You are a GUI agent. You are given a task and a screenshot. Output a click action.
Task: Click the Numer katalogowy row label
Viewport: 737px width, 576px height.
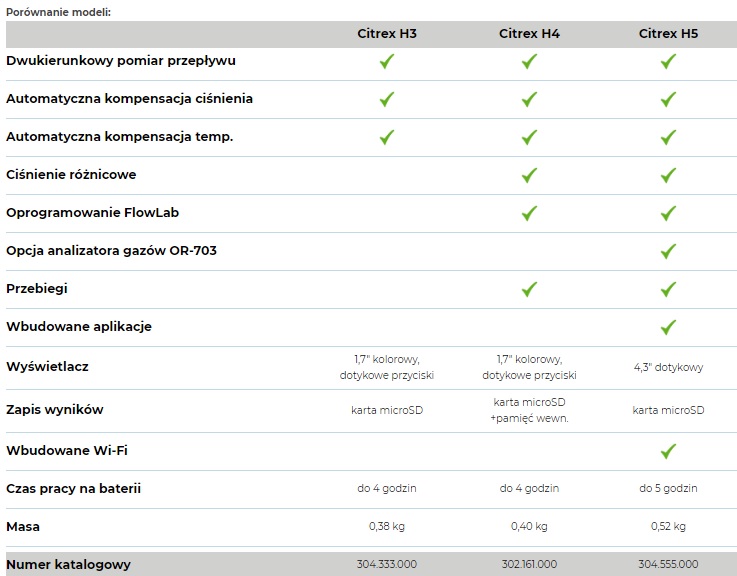coord(68,564)
